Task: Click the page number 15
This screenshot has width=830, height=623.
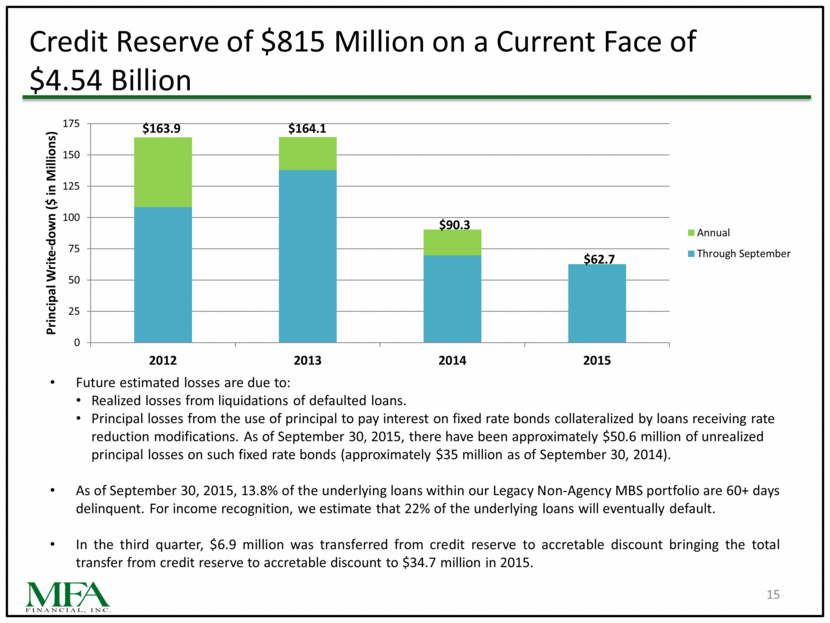Action: point(773,595)
